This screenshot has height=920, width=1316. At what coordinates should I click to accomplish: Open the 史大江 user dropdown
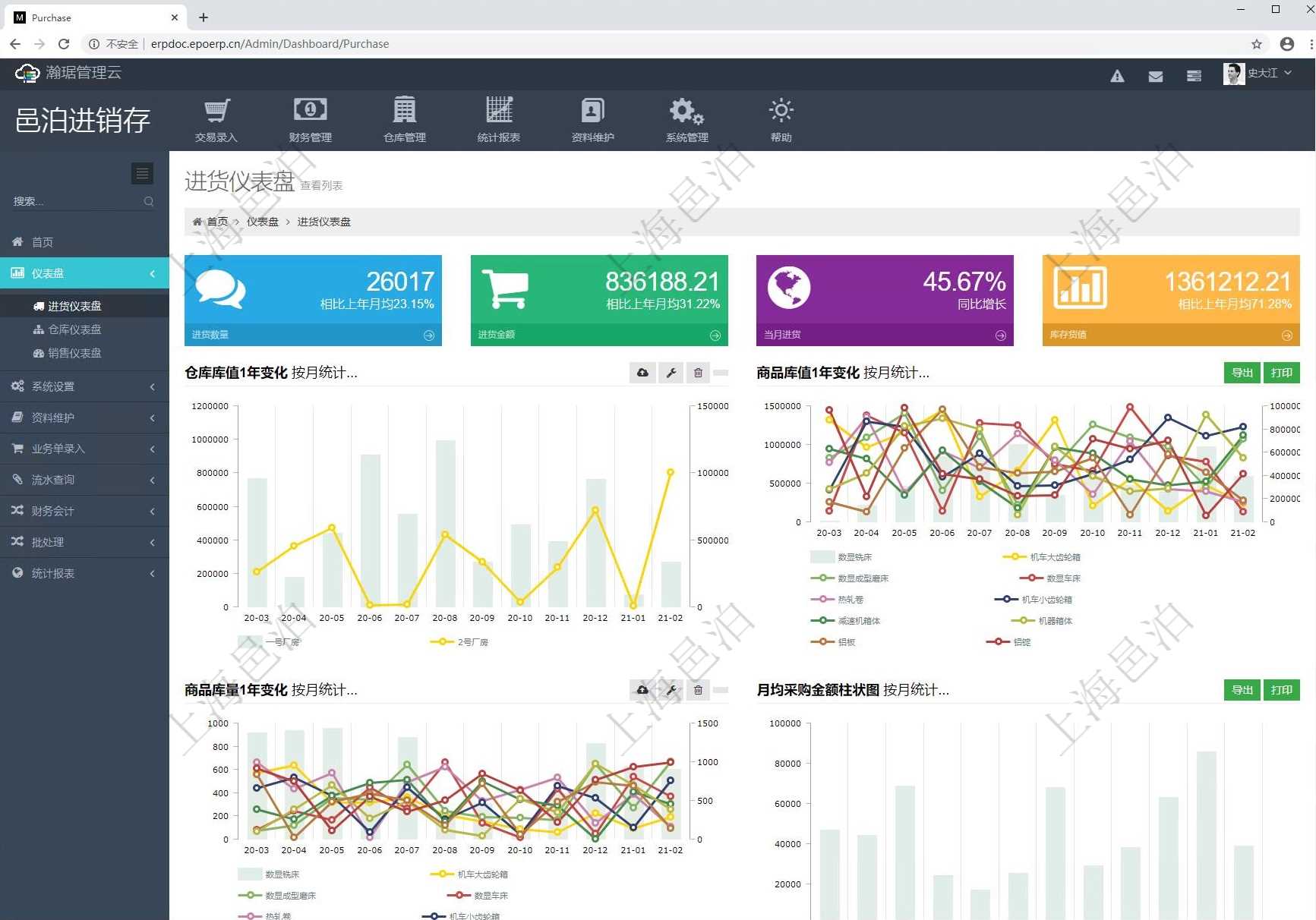[1258, 74]
